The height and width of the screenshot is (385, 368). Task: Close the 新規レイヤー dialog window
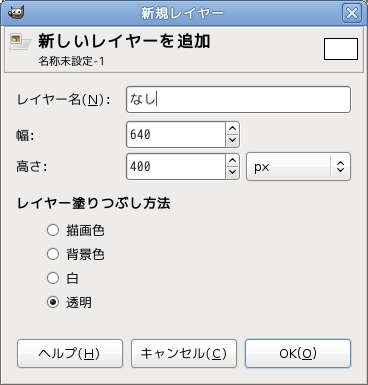352,13
